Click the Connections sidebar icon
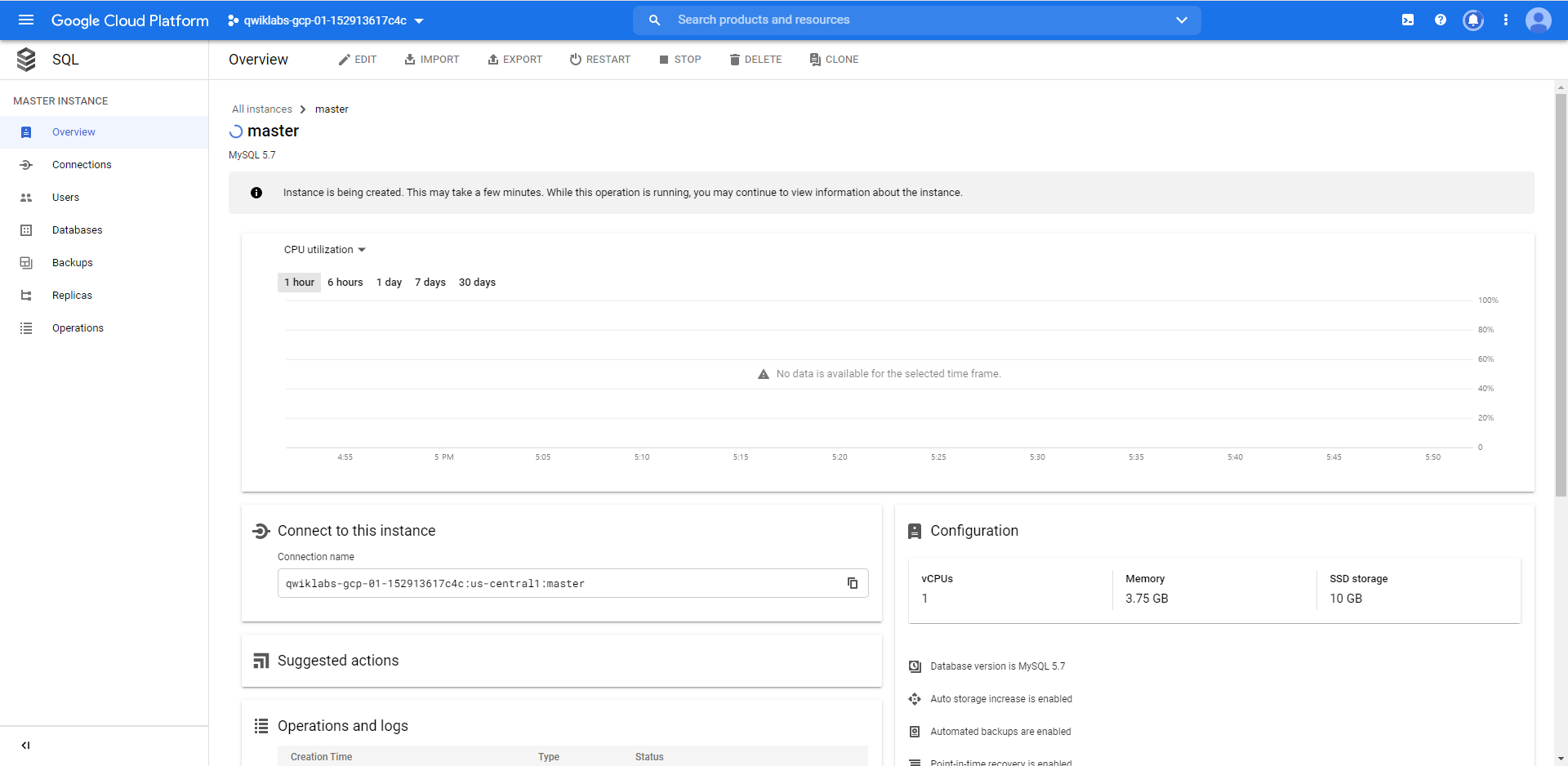Viewport: 1568px width, 766px height. click(26, 165)
